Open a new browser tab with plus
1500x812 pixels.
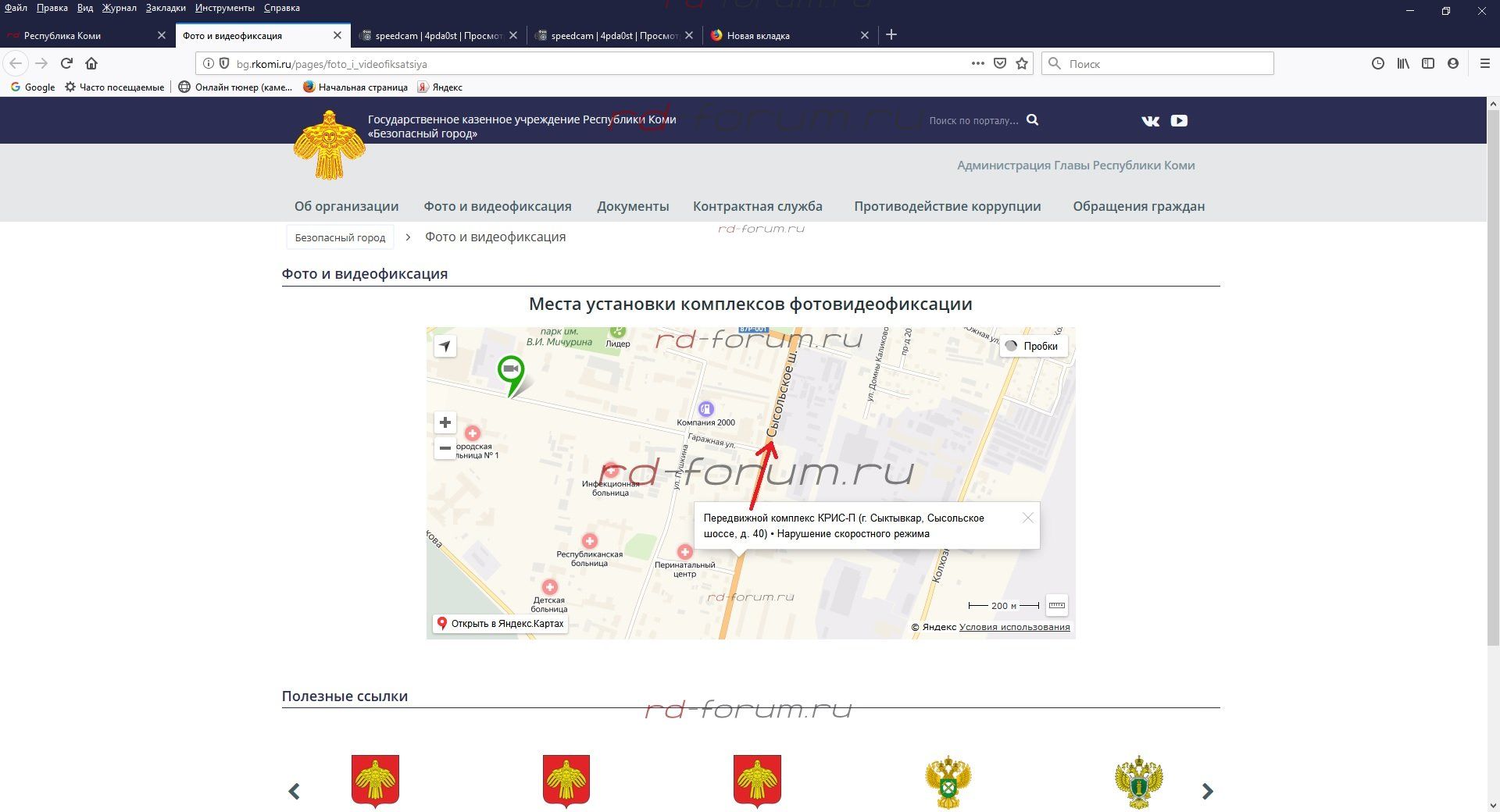pyautogui.click(x=891, y=34)
